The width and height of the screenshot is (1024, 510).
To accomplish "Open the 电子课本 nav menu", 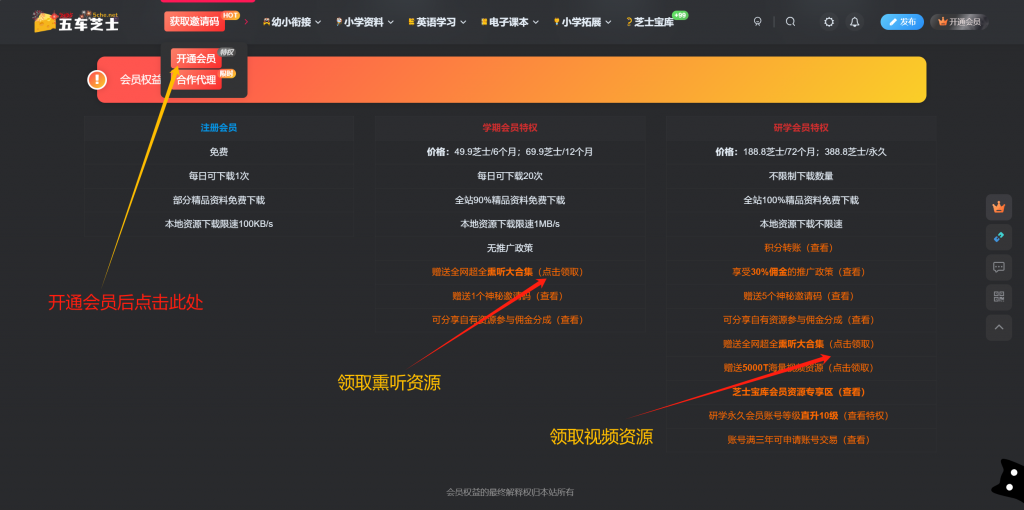I will tap(511, 22).
